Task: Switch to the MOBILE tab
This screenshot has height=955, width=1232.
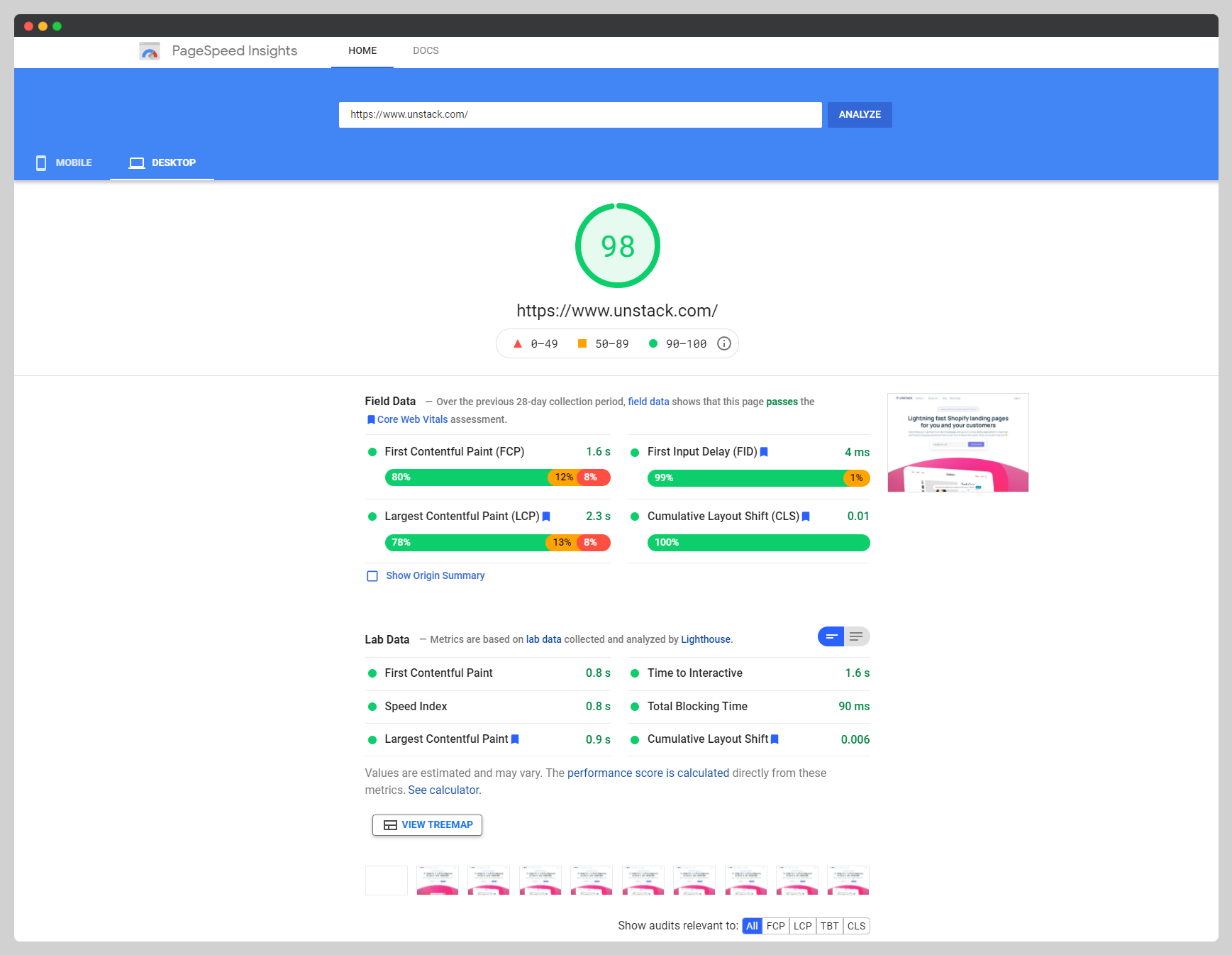Action: [73, 162]
